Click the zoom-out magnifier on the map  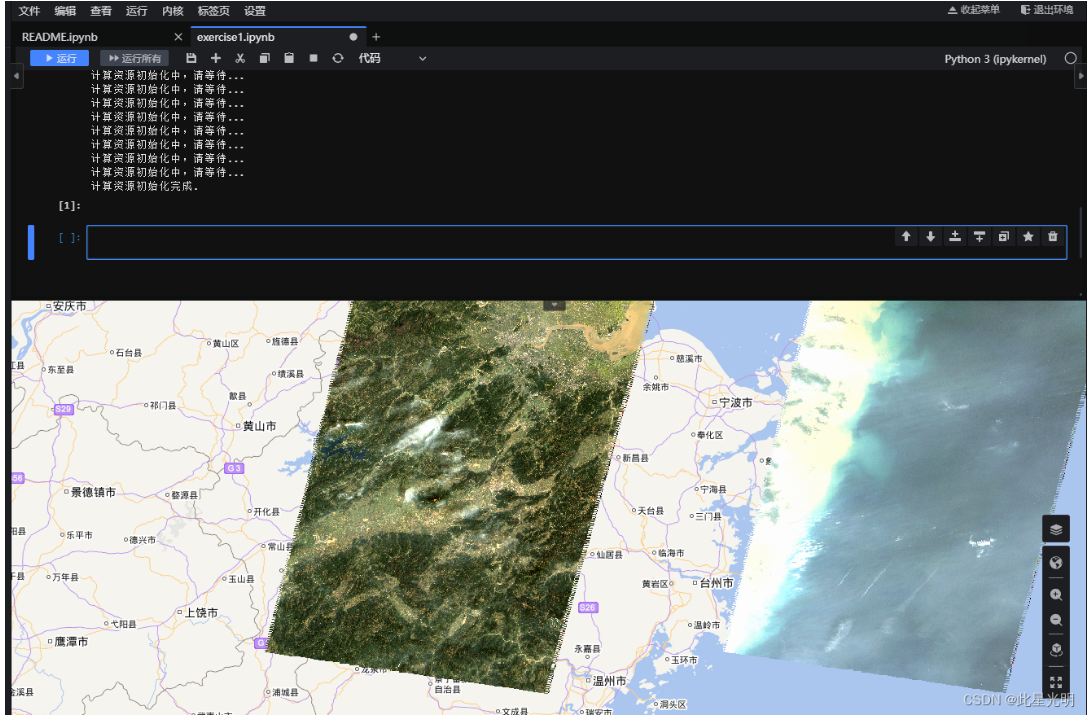point(1056,619)
